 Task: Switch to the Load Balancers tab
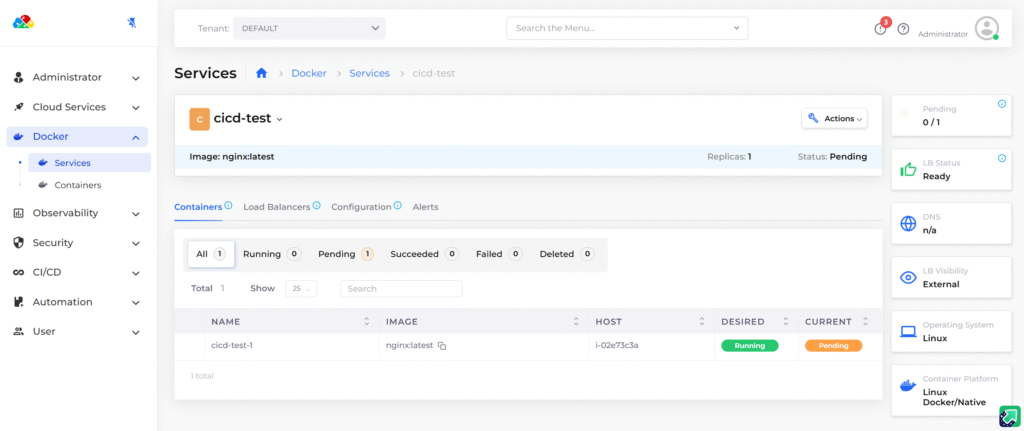tap(276, 207)
